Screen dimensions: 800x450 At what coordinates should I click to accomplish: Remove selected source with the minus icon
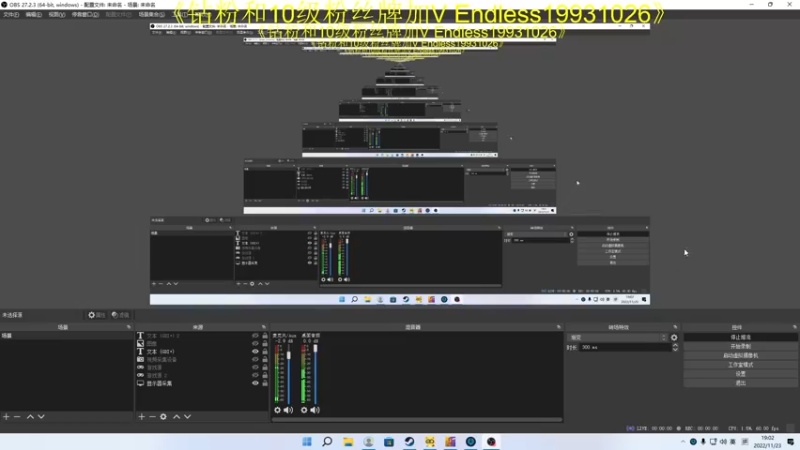pos(152,417)
